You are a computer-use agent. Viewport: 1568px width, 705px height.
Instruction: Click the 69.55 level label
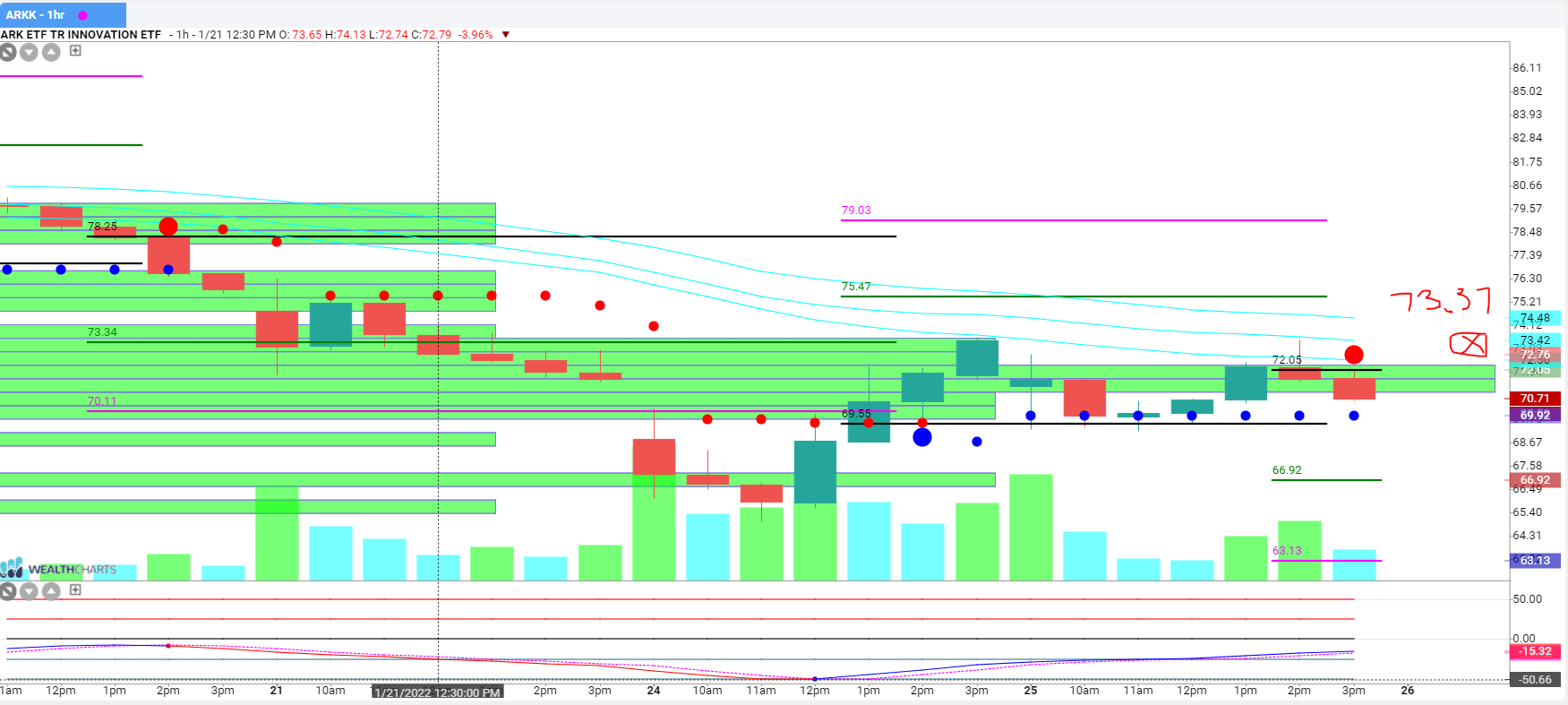(856, 414)
